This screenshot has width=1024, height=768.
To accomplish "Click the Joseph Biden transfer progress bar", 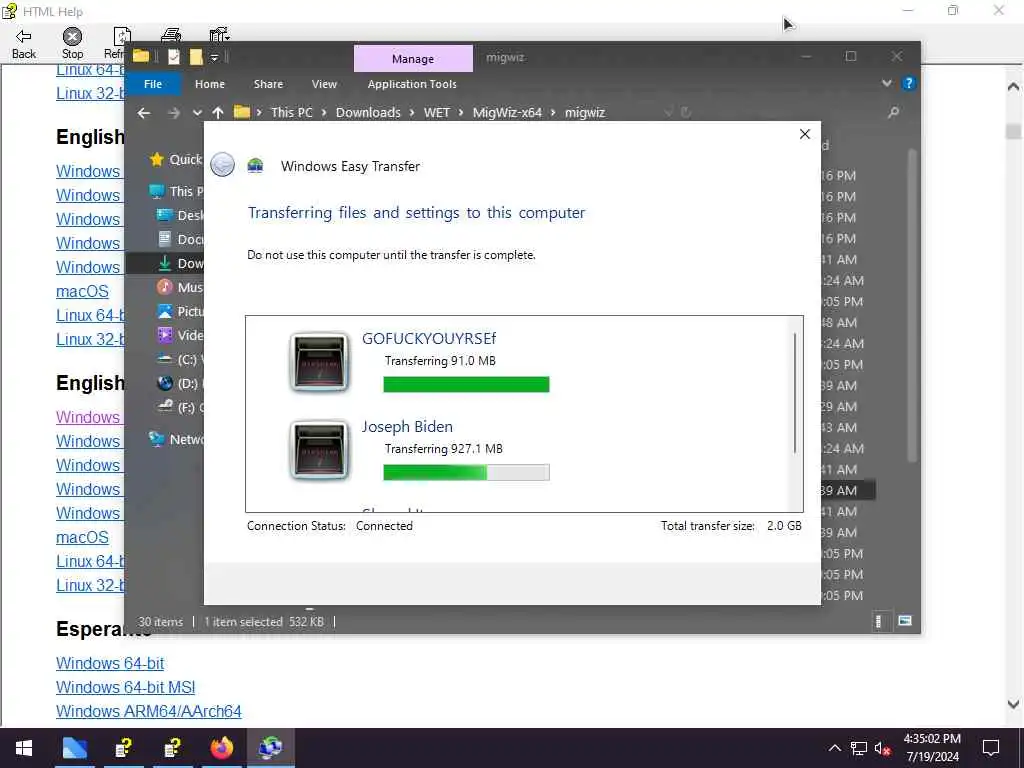I will click(466, 472).
